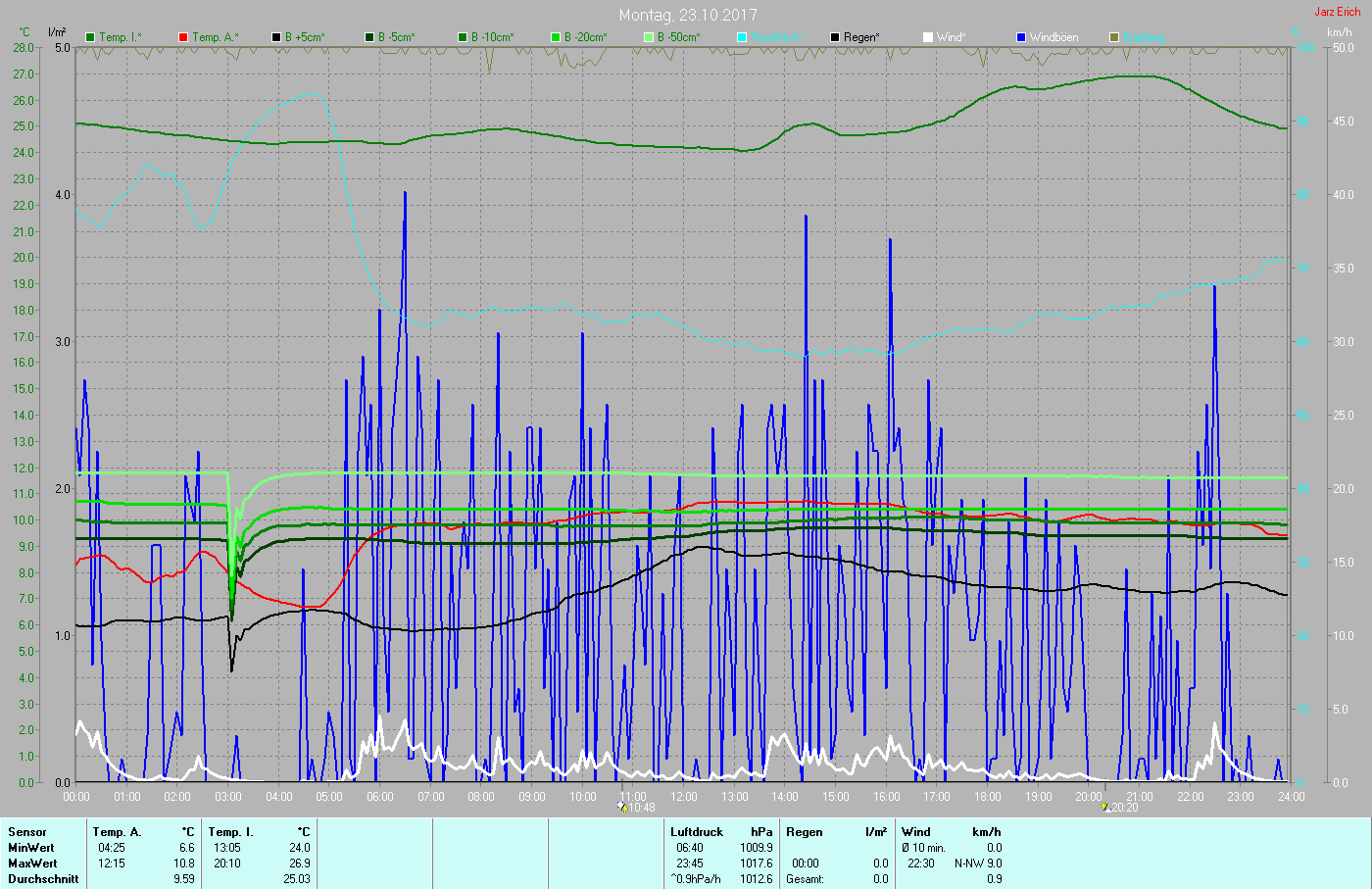Click the 'Durchschnitt' row label
Screen dimensions: 1372x889
43,879
